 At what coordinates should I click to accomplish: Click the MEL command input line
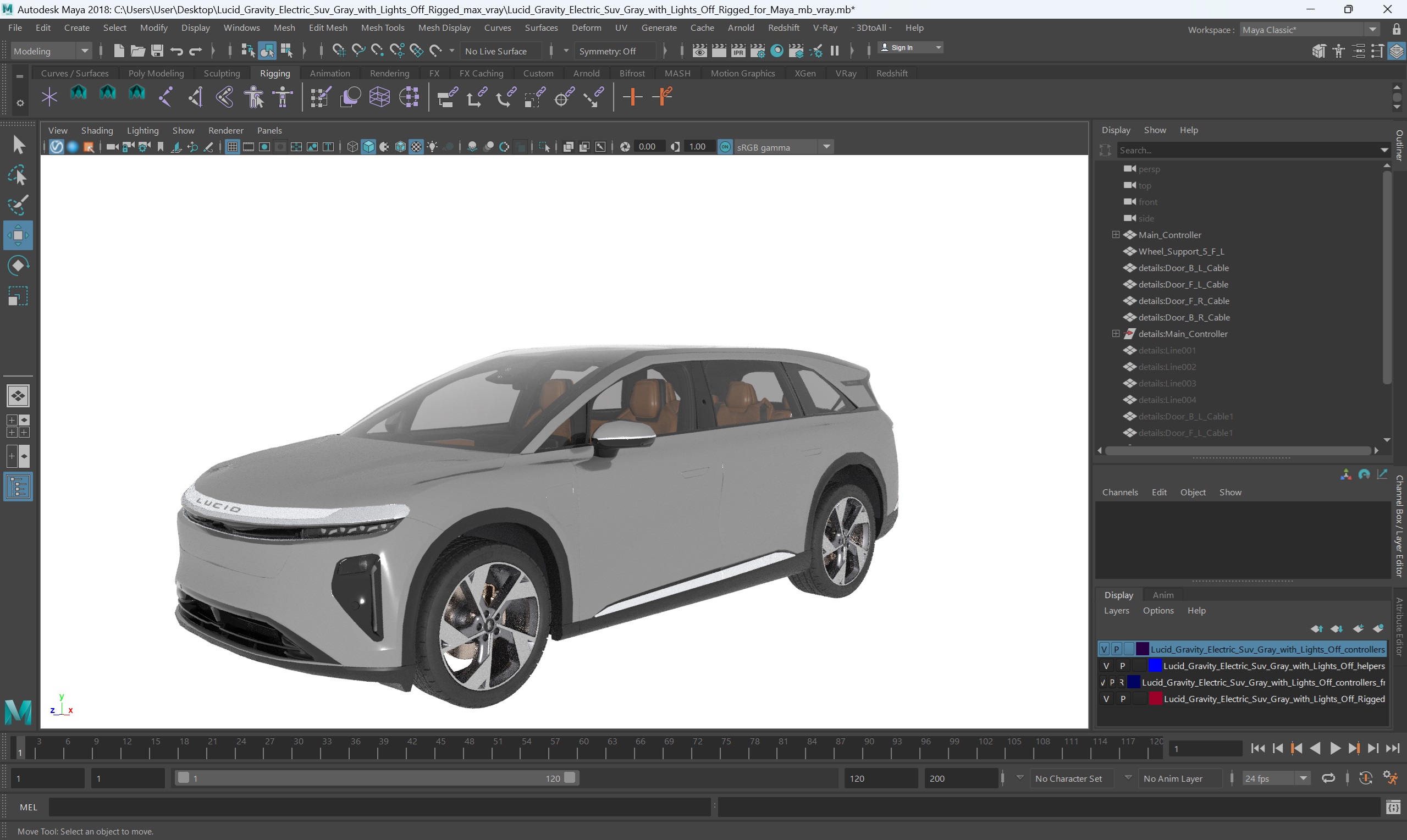click(379, 807)
